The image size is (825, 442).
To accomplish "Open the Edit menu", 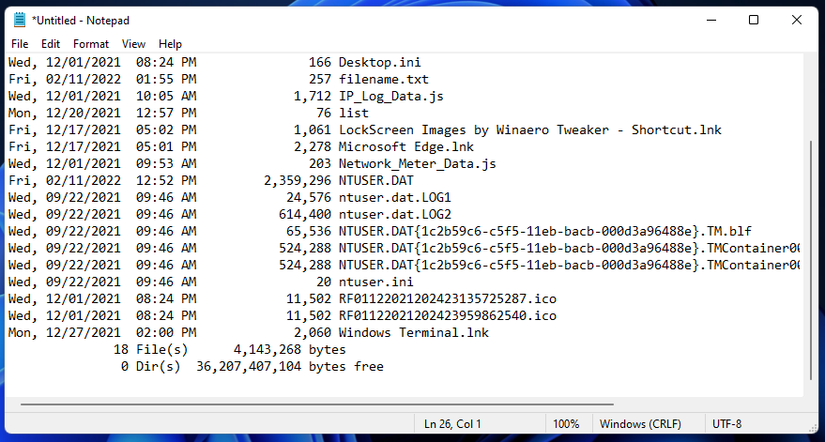I will click(x=51, y=44).
